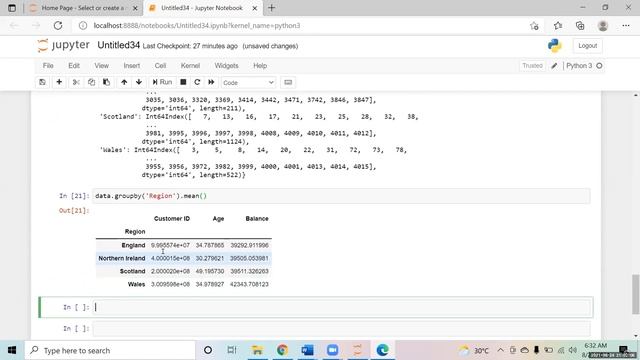The height and width of the screenshot is (360, 640).
Task: Click the active empty input cell
Action: [342, 307]
